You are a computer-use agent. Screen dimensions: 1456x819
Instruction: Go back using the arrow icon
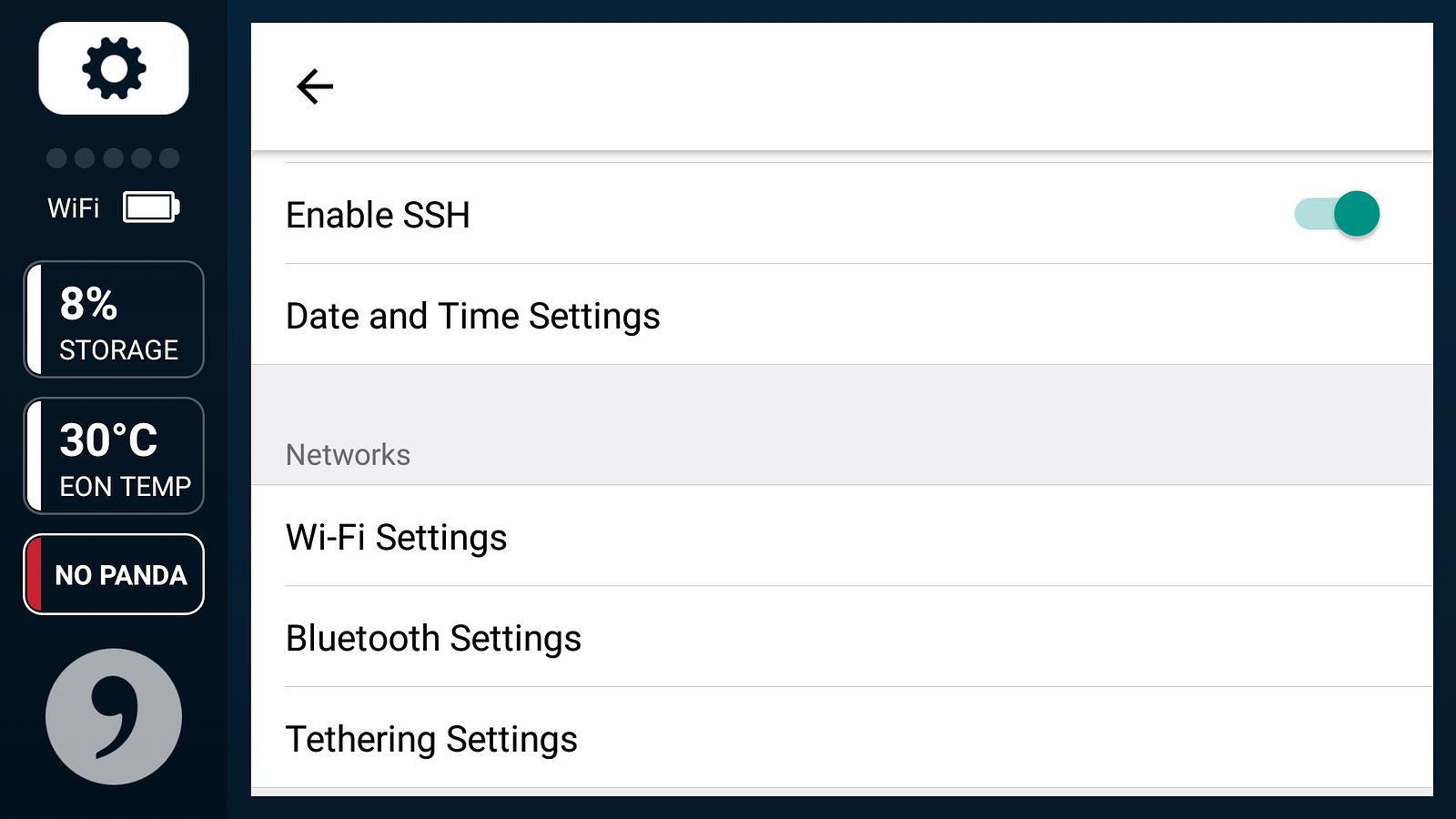click(x=315, y=86)
